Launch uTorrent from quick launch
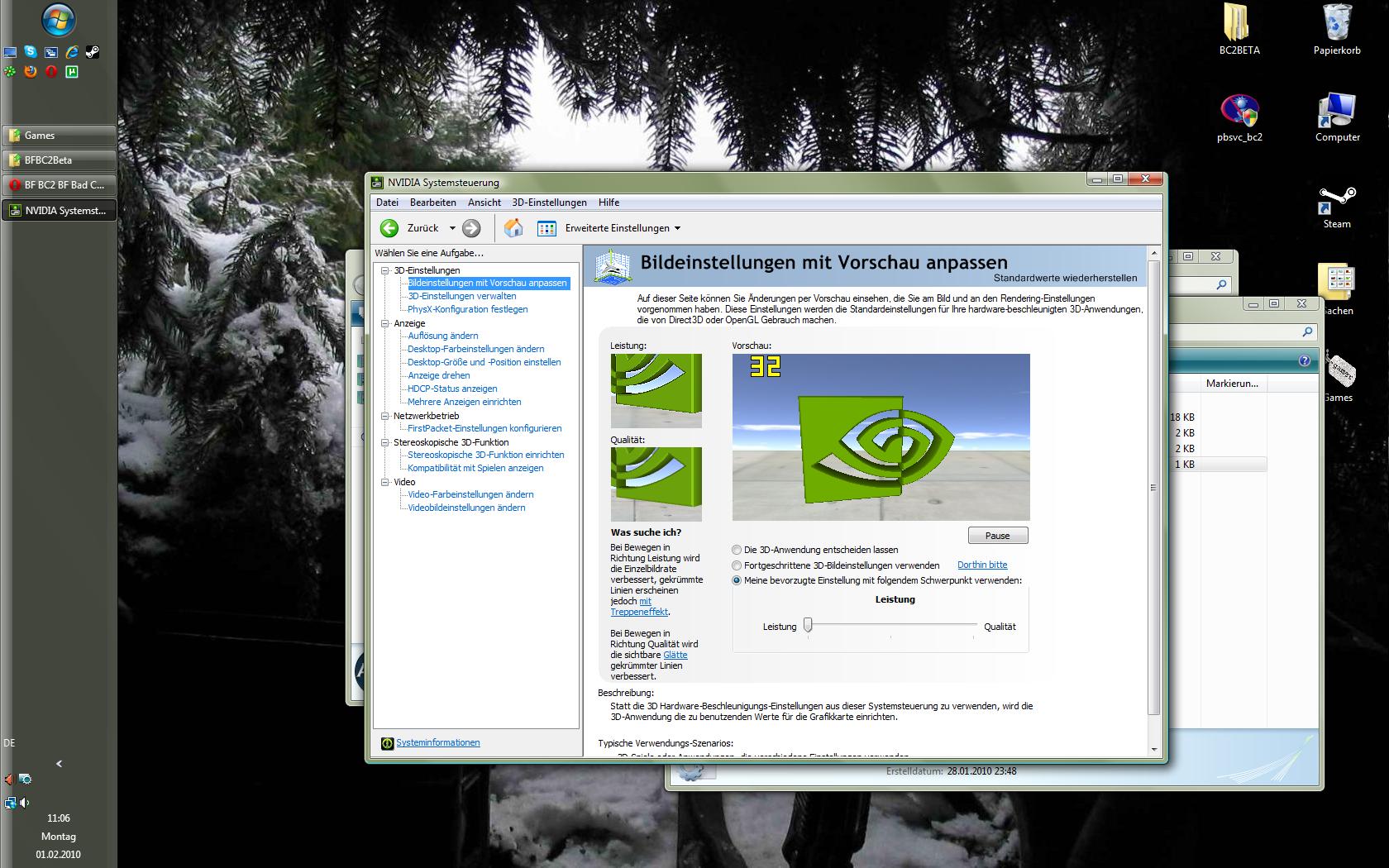1389x868 pixels. pos(72,72)
